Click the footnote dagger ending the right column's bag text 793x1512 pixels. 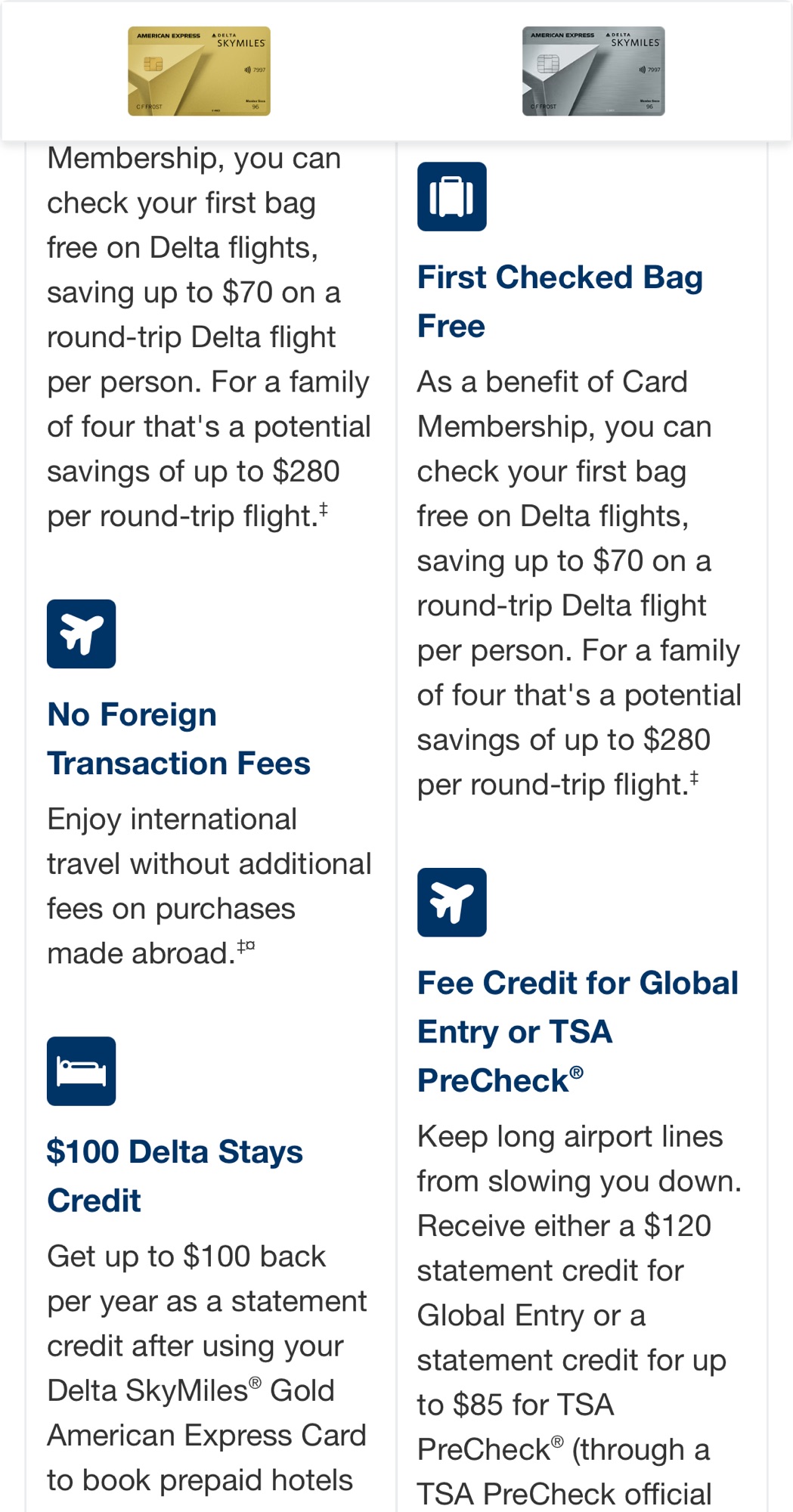pyautogui.click(x=693, y=777)
